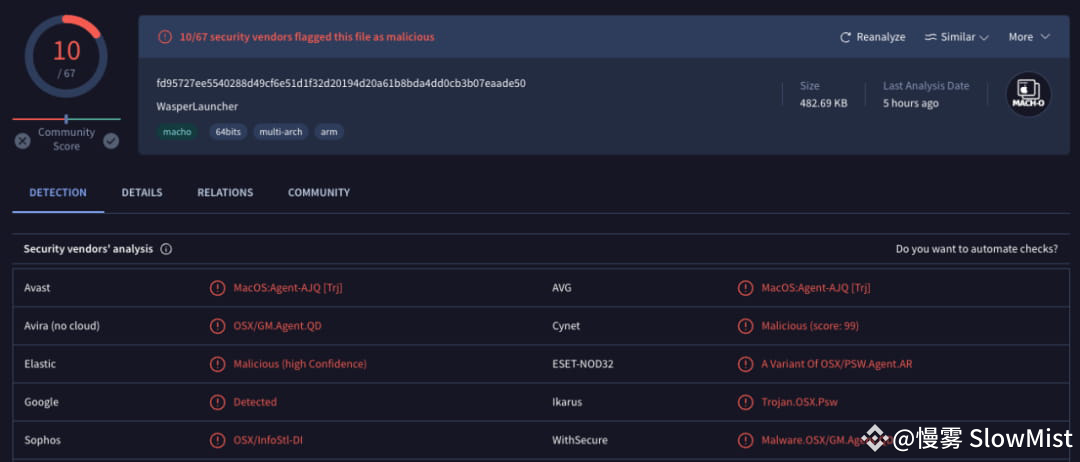Click the Mach-O file type icon
Screen dimensions: 1080x462
(x=1028, y=94)
